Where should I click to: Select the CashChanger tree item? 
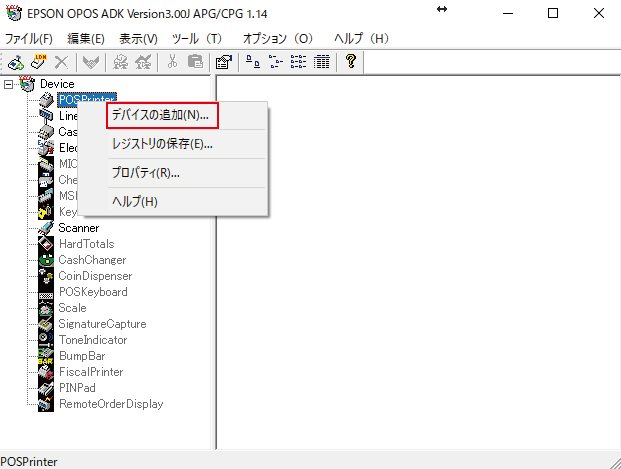[x=92, y=260]
